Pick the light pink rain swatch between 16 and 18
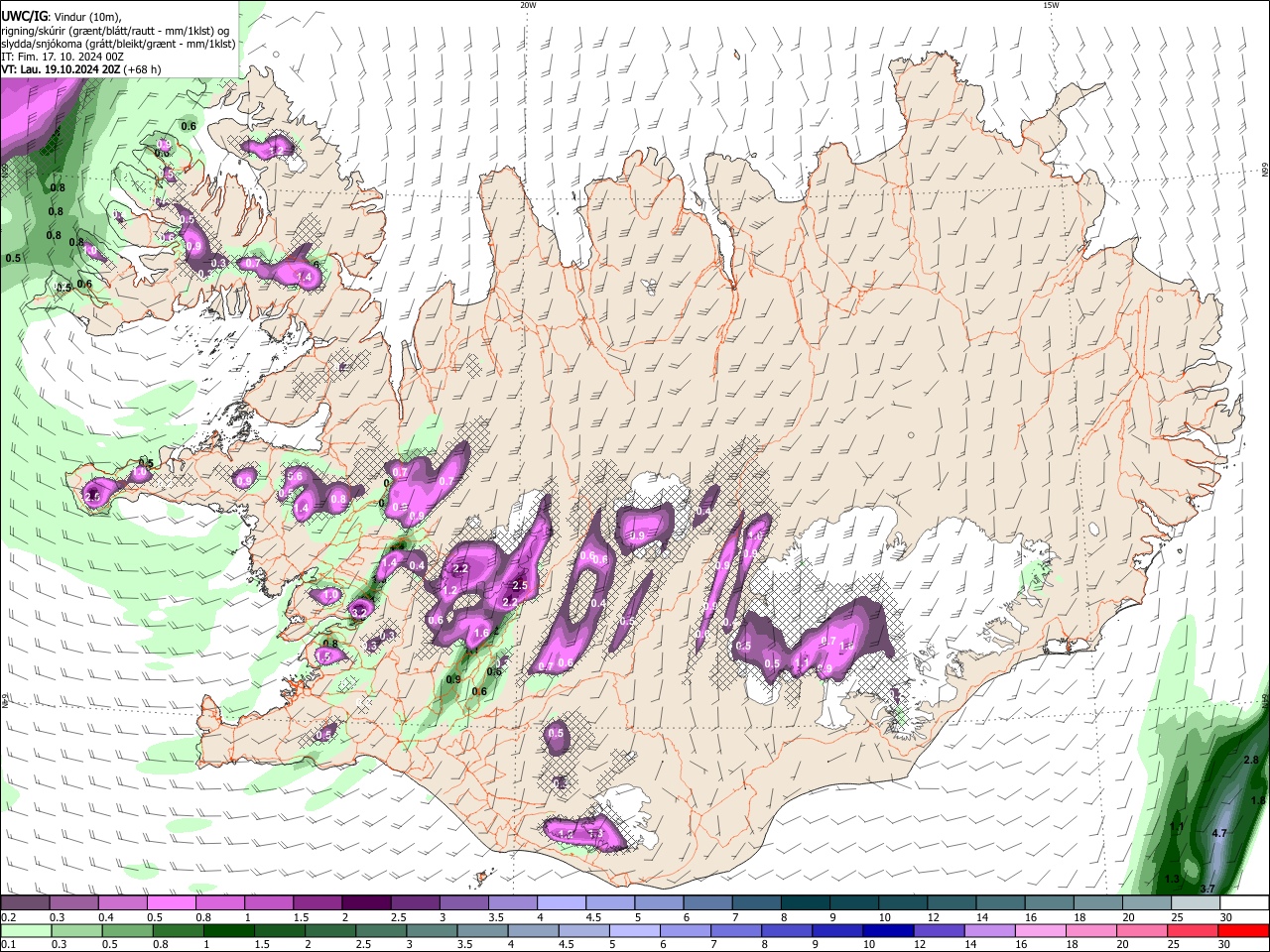The width and height of the screenshot is (1270, 952). pos(1041,931)
